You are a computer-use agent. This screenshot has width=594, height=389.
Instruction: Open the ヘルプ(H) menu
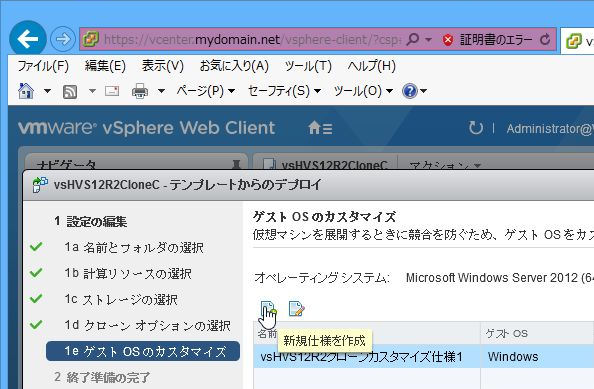(x=372, y=66)
